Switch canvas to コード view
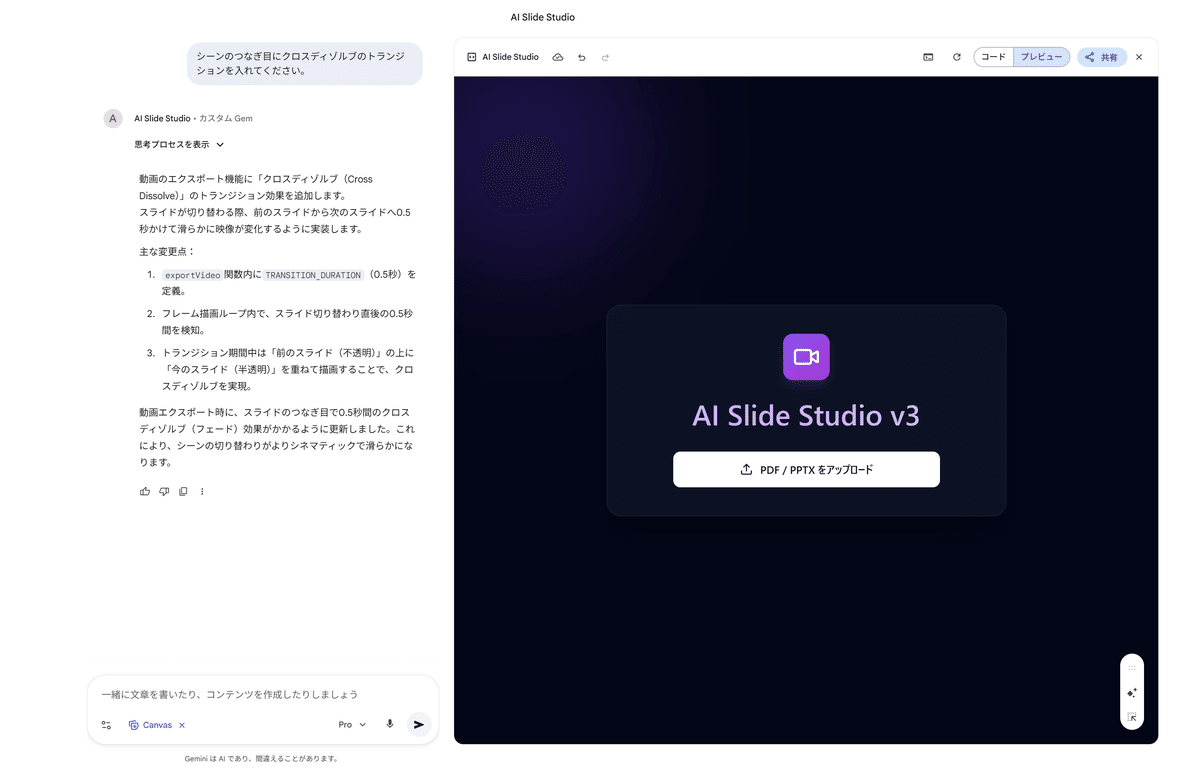Viewport: 1200px width, 769px height. tap(993, 57)
